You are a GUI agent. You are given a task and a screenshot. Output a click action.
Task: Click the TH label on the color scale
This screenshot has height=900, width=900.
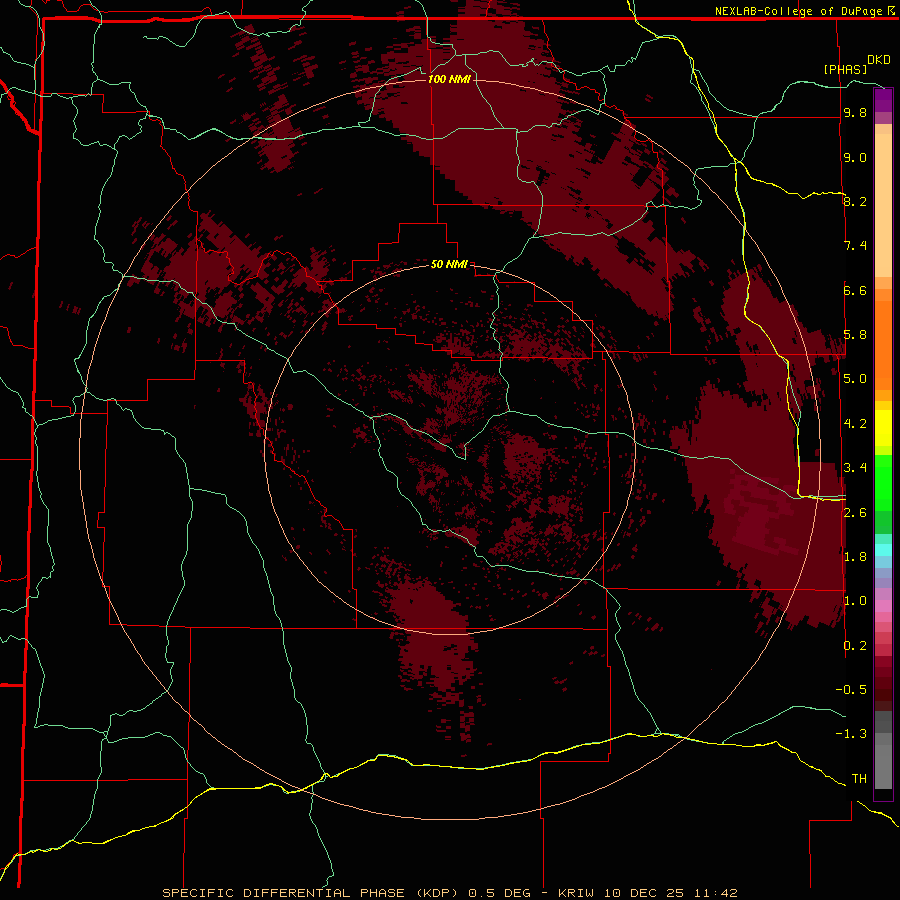(x=859, y=779)
